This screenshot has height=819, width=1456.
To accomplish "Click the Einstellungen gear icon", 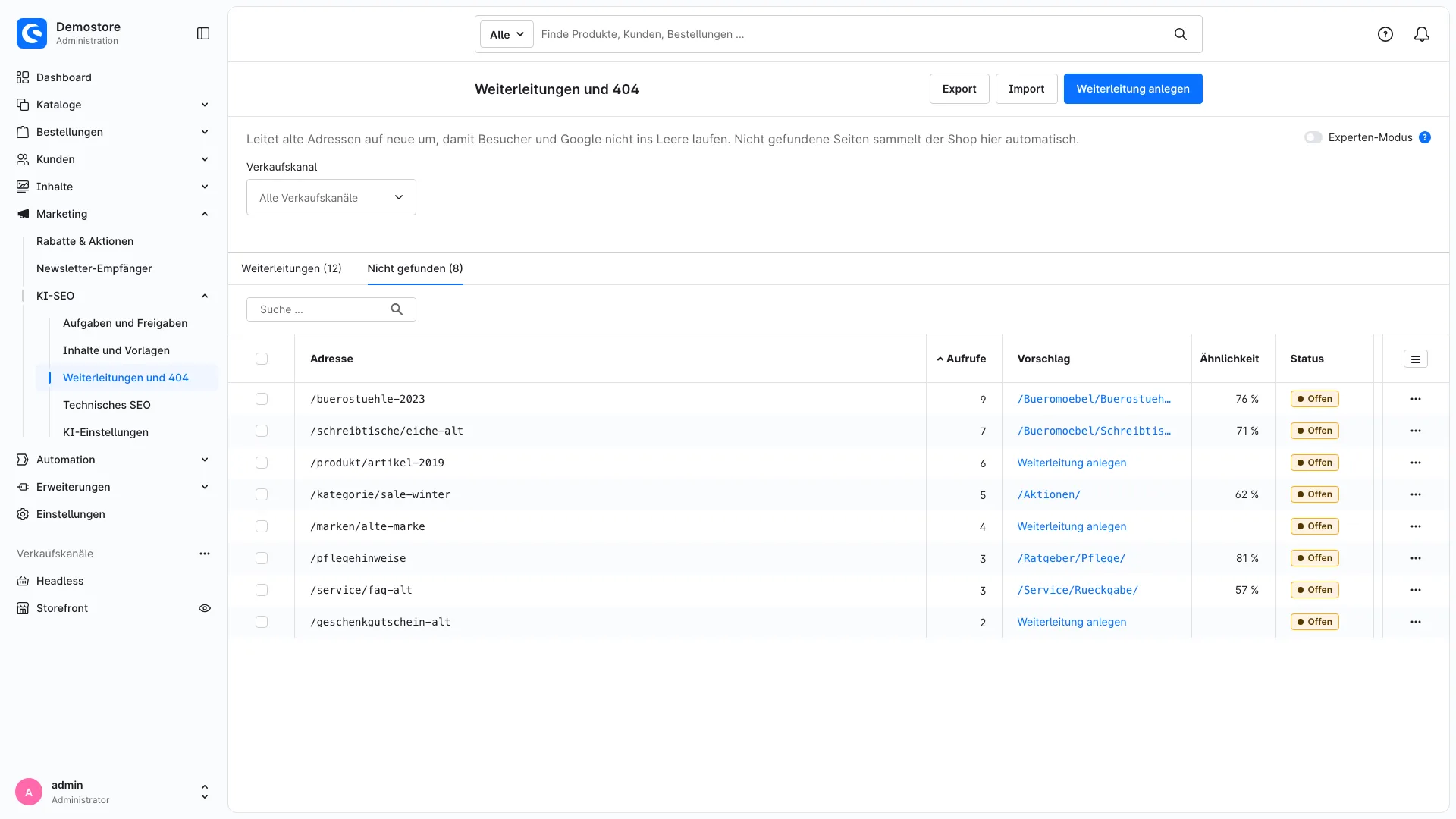I will click(x=23, y=514).
